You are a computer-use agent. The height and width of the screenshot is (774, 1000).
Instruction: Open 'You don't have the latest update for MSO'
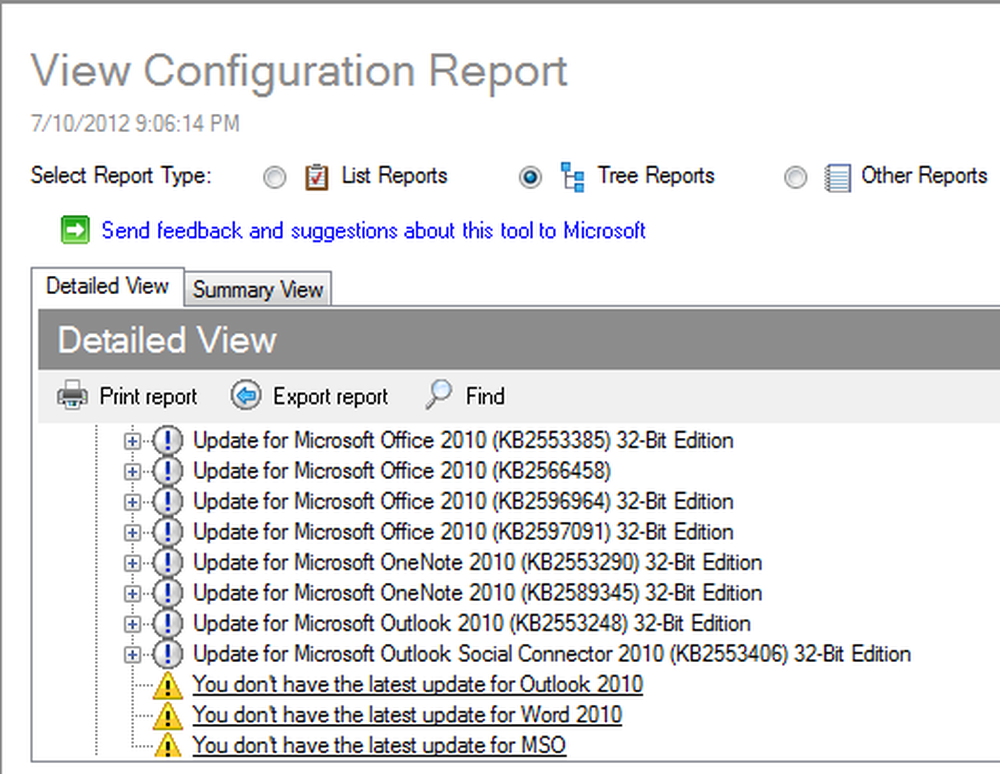click(379, 745)
